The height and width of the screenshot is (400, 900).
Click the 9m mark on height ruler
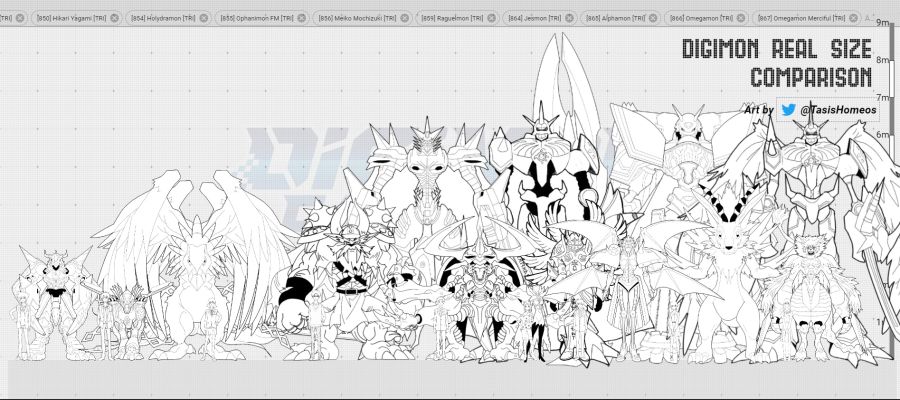[883, 23]
